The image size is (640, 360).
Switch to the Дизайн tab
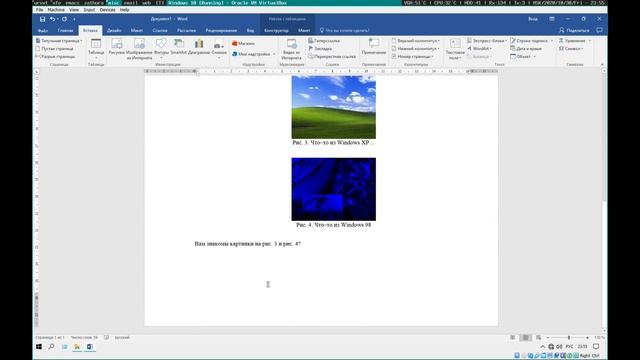coord(114,31)
